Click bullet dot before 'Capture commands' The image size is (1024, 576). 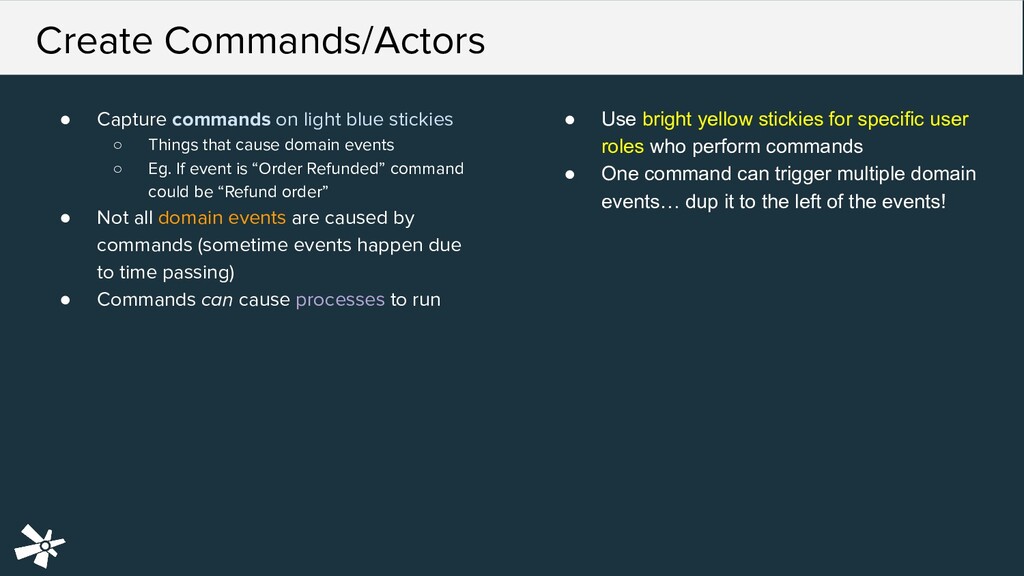point(64,120)
